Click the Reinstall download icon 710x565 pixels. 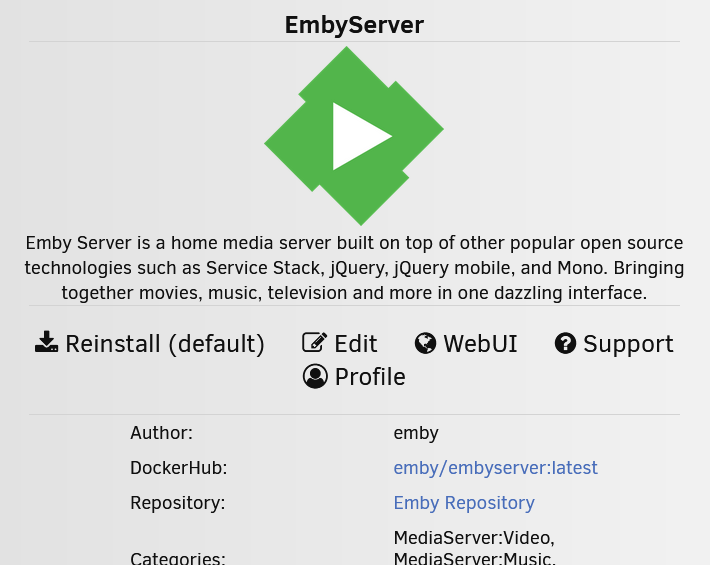click(47, 342)
